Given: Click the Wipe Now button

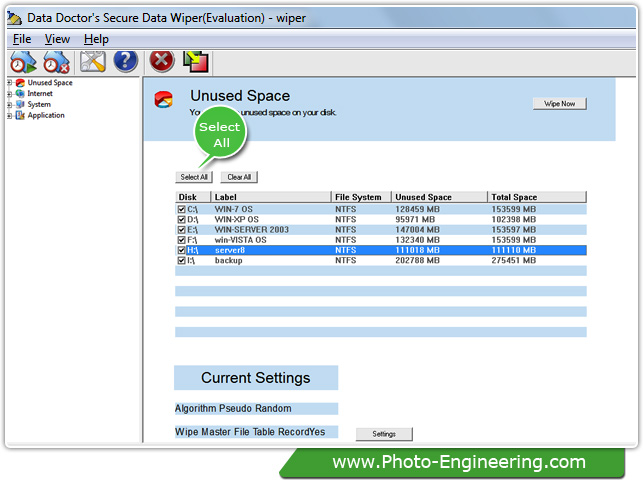Looking at the screenshot, I should click(x=559, y=104).
